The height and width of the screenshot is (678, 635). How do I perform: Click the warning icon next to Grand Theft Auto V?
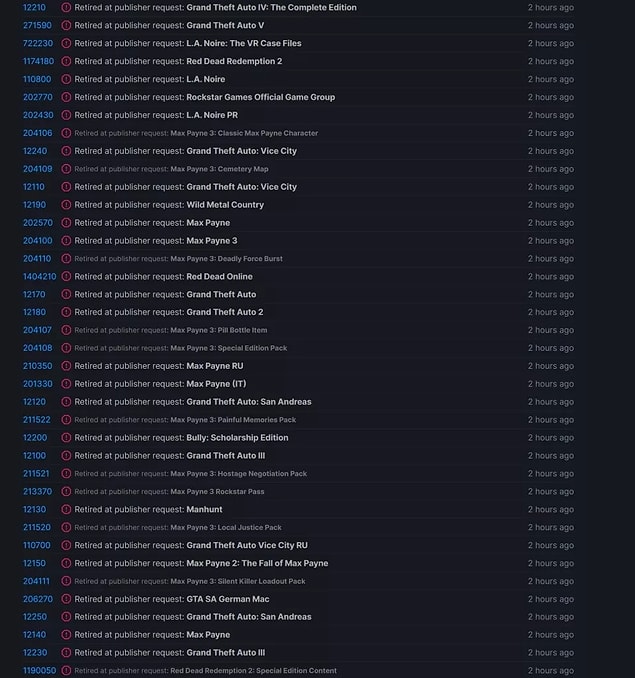(x=66, y=25)
